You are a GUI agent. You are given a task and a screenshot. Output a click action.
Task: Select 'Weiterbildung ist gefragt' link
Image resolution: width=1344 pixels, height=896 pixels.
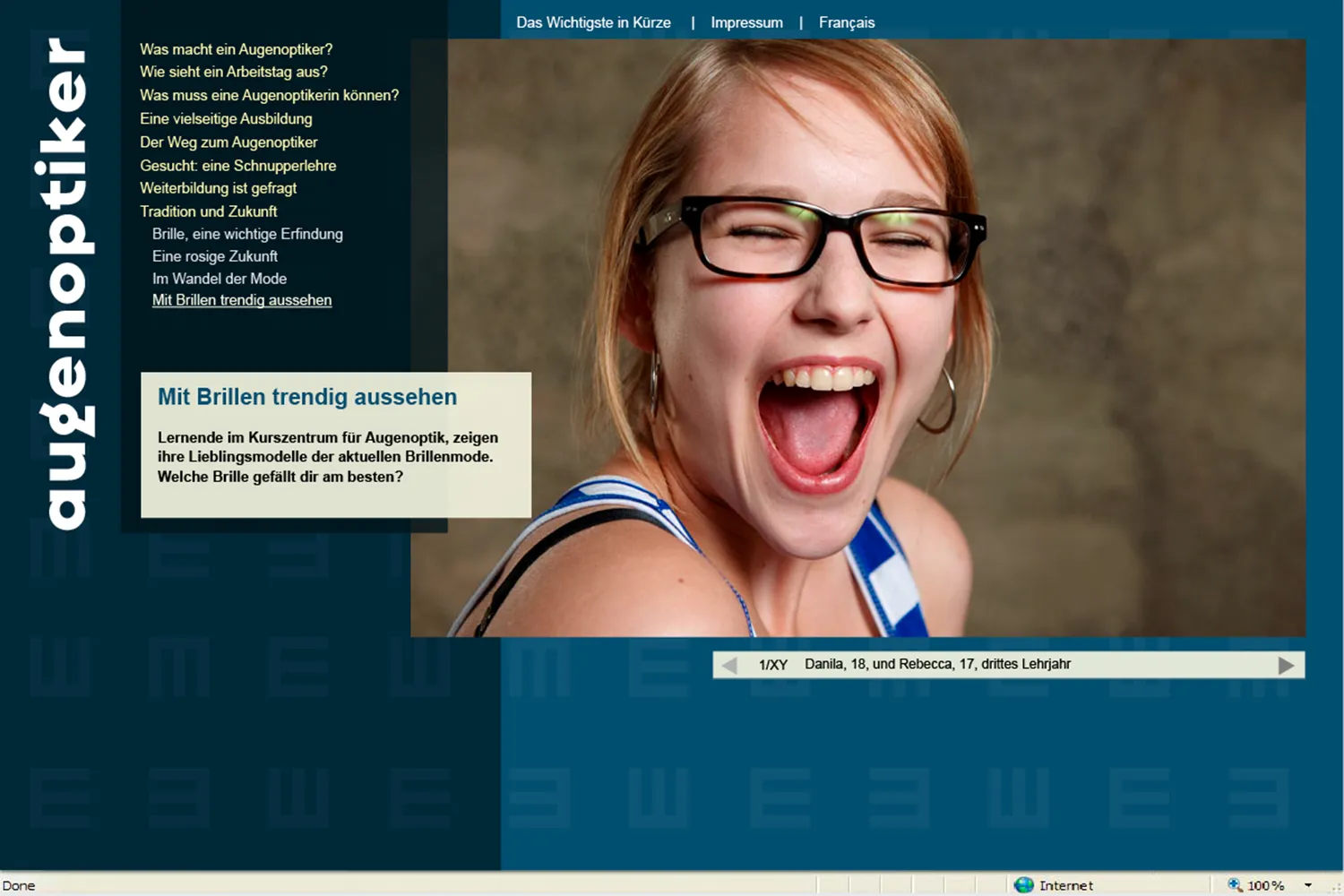click(218, 188)
